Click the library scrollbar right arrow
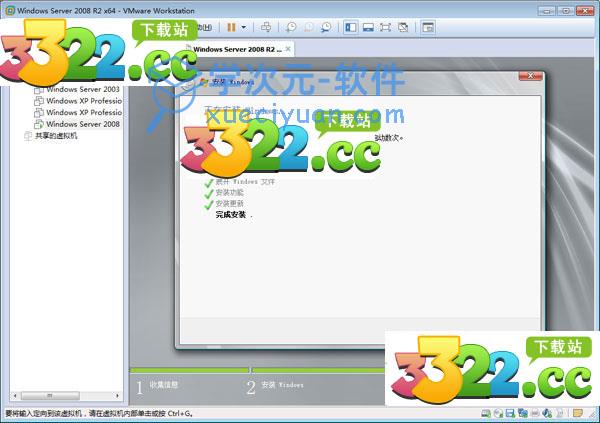600x423 pixels. click(117, 395)
